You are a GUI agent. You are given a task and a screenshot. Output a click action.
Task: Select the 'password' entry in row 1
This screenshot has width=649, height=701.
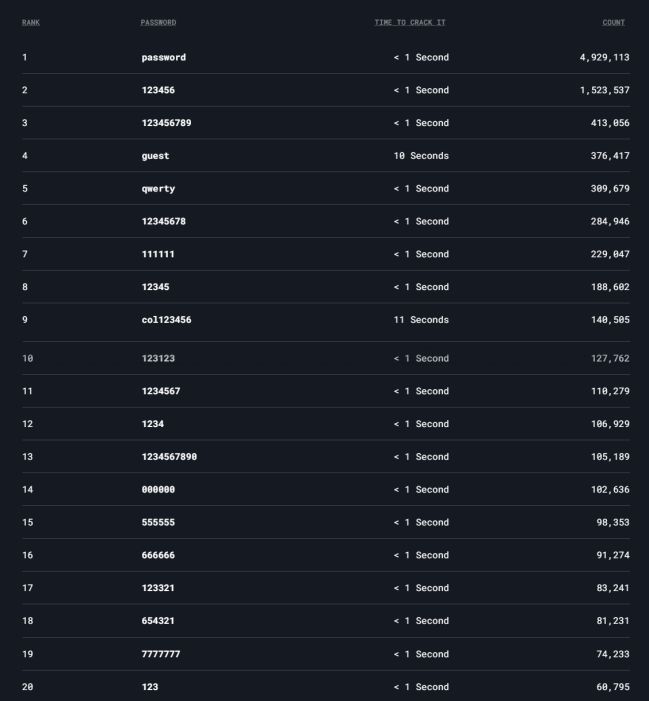click(164, 57)
